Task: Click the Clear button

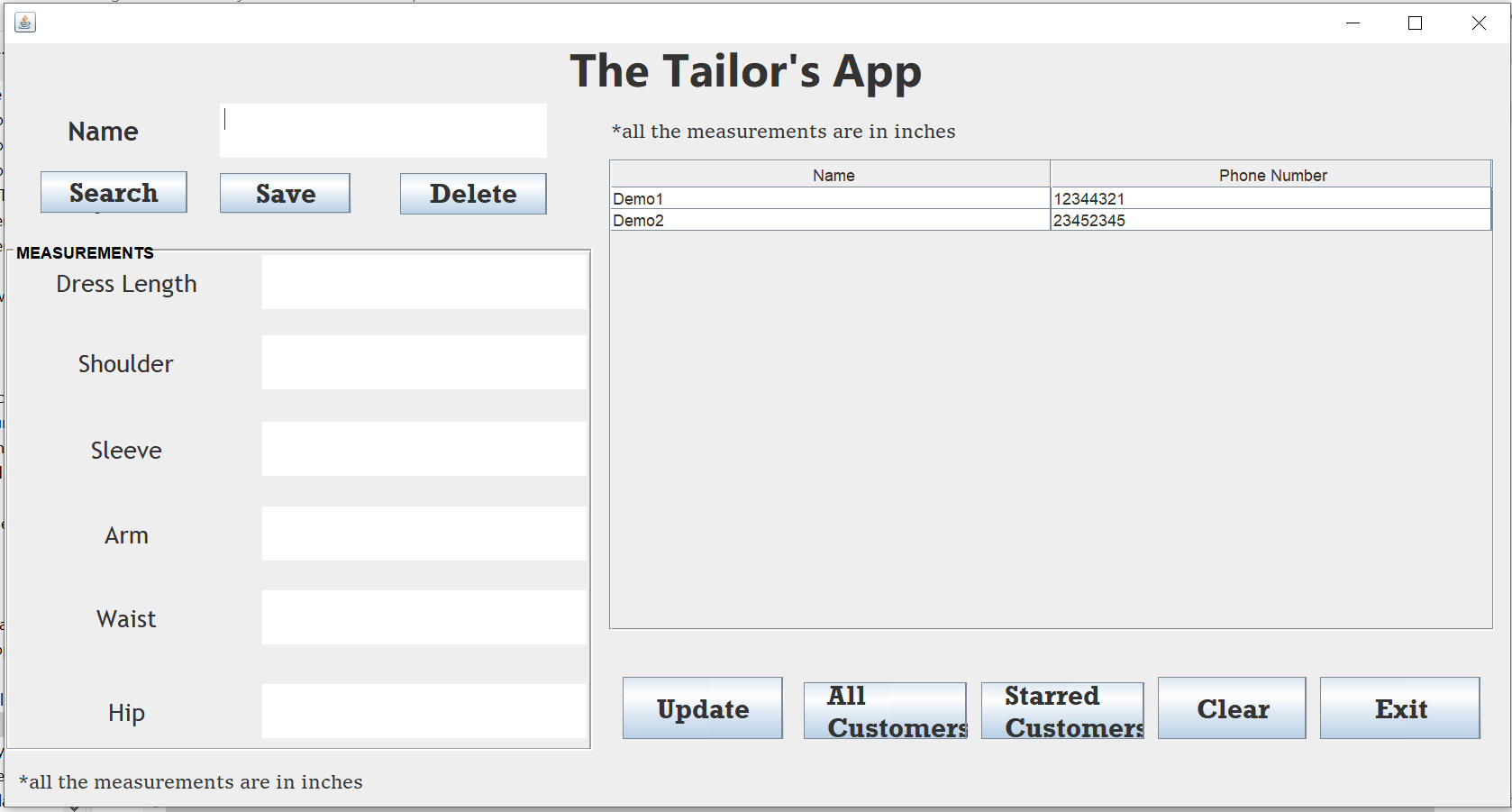Action: pyautogui.click(x=1231, y=708)
